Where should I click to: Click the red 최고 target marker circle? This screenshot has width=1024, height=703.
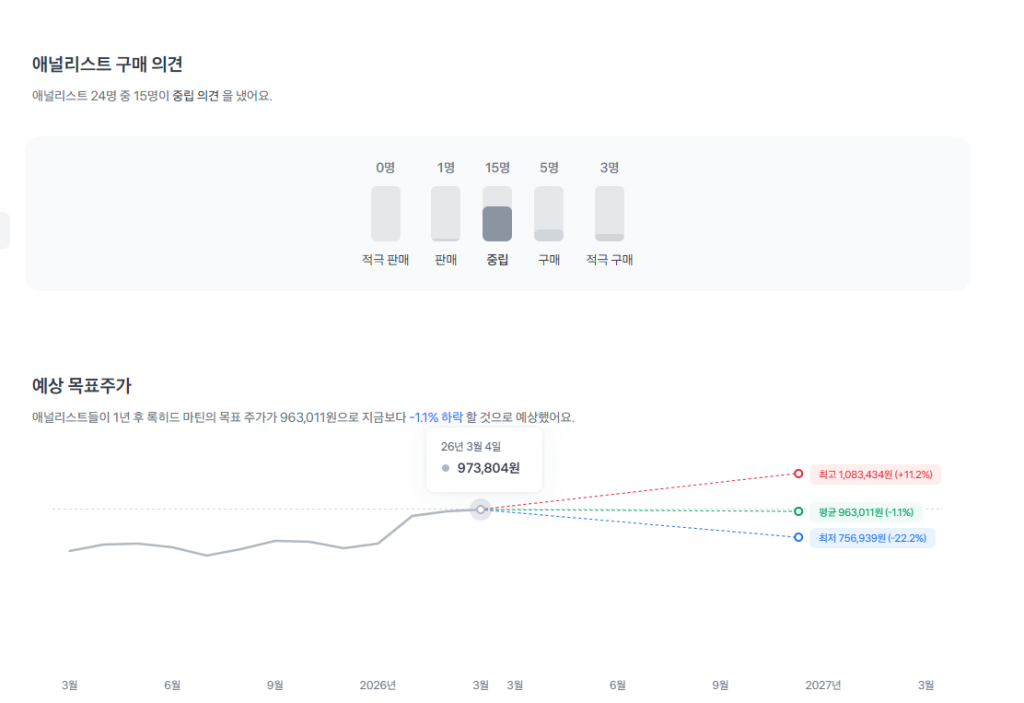[798, 474]
